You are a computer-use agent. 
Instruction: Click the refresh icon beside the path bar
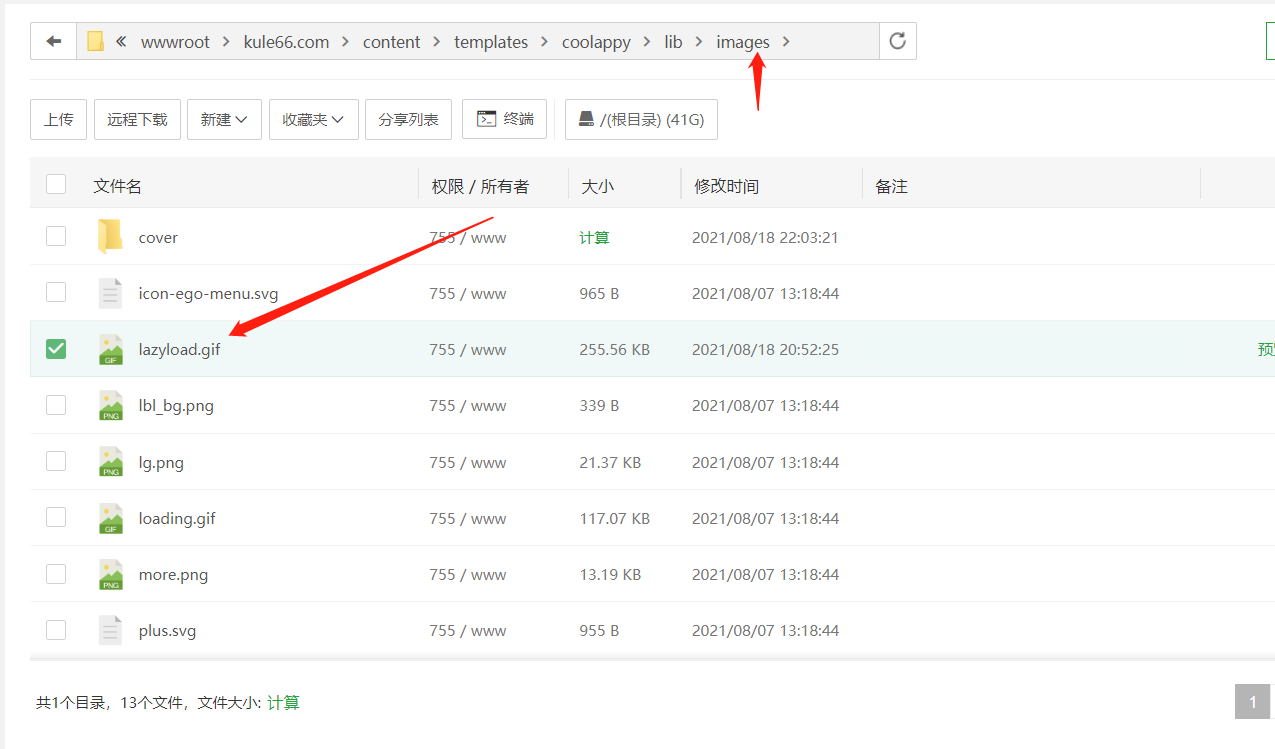(897, 41)
